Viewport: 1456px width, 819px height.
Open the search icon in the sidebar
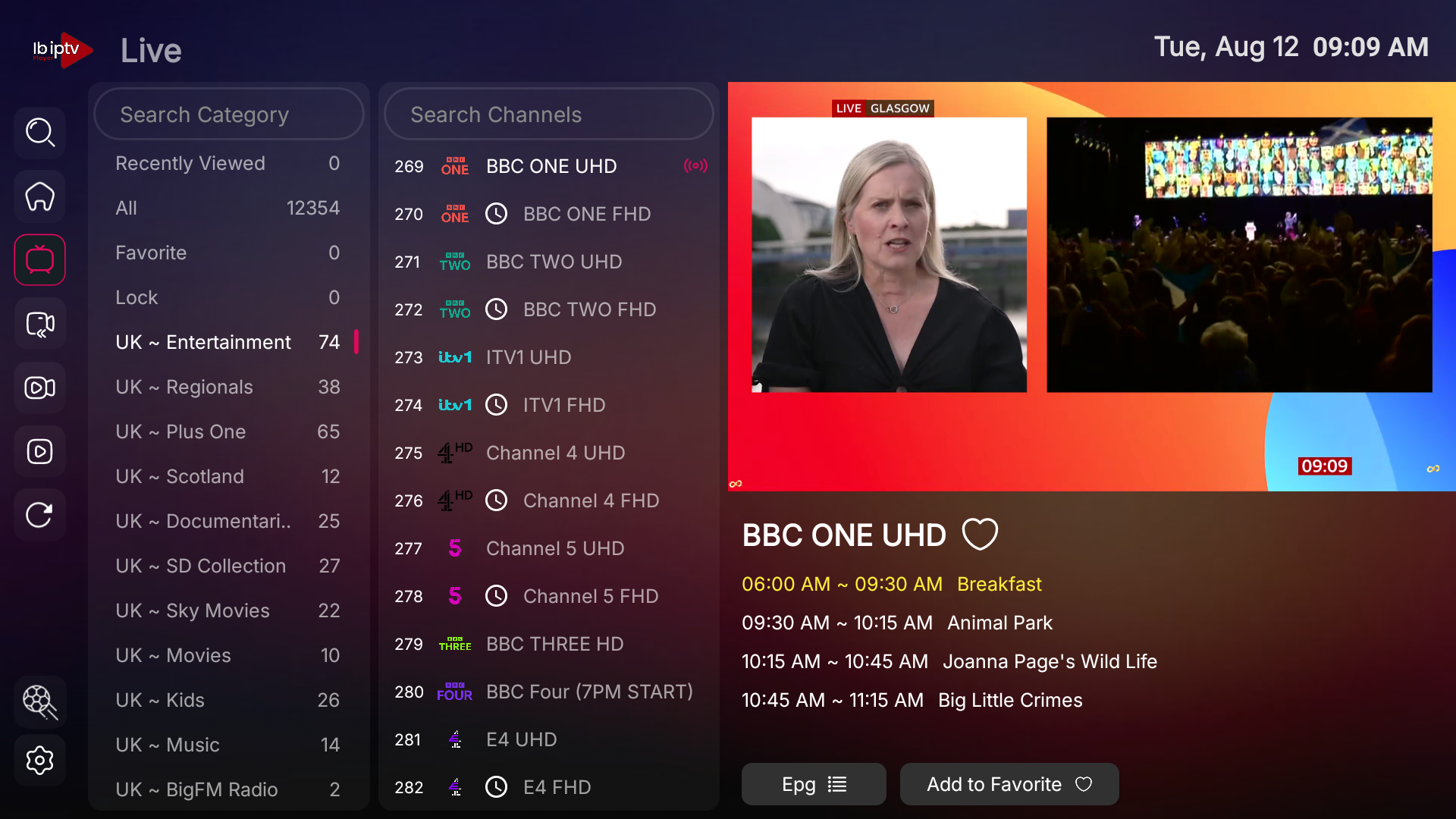(39, 133)
